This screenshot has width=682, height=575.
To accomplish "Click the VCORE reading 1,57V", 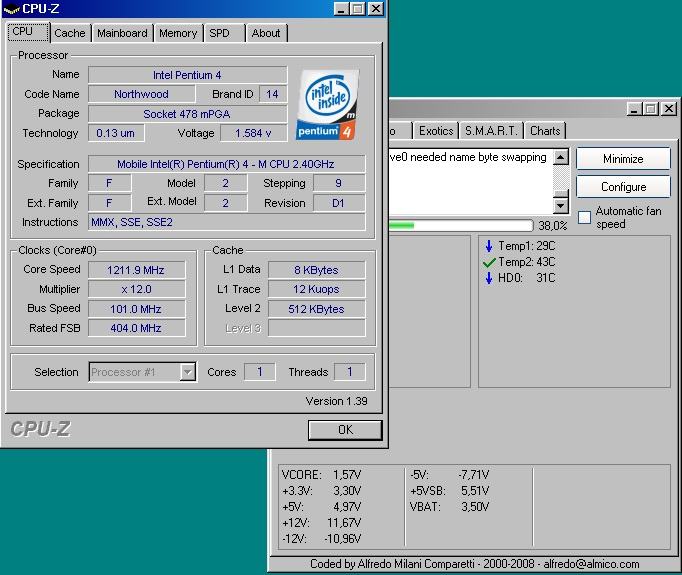I will coord(347,475).
